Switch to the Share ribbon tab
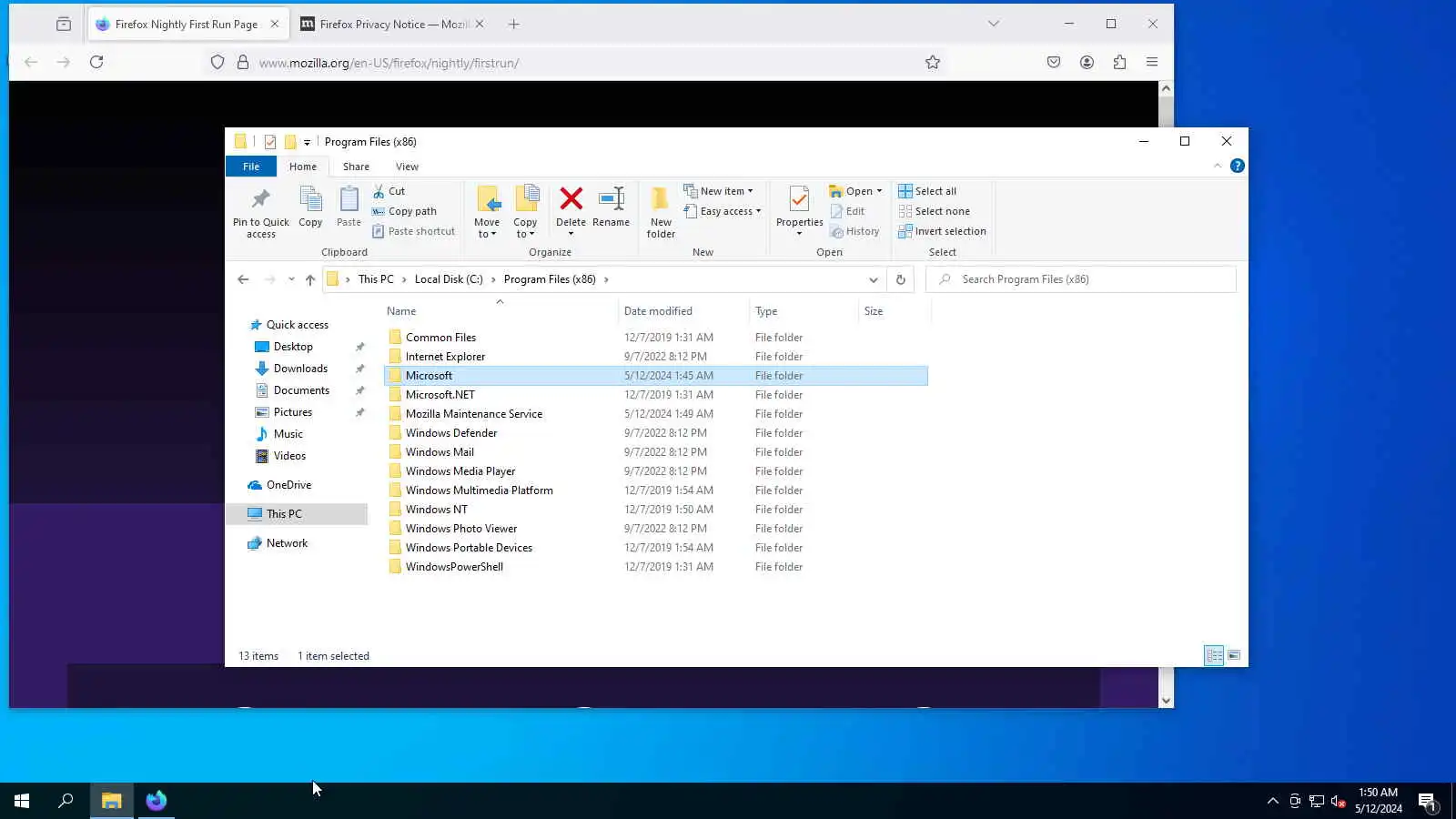The height and width of the screenshot is (819, 1456). 356,167
